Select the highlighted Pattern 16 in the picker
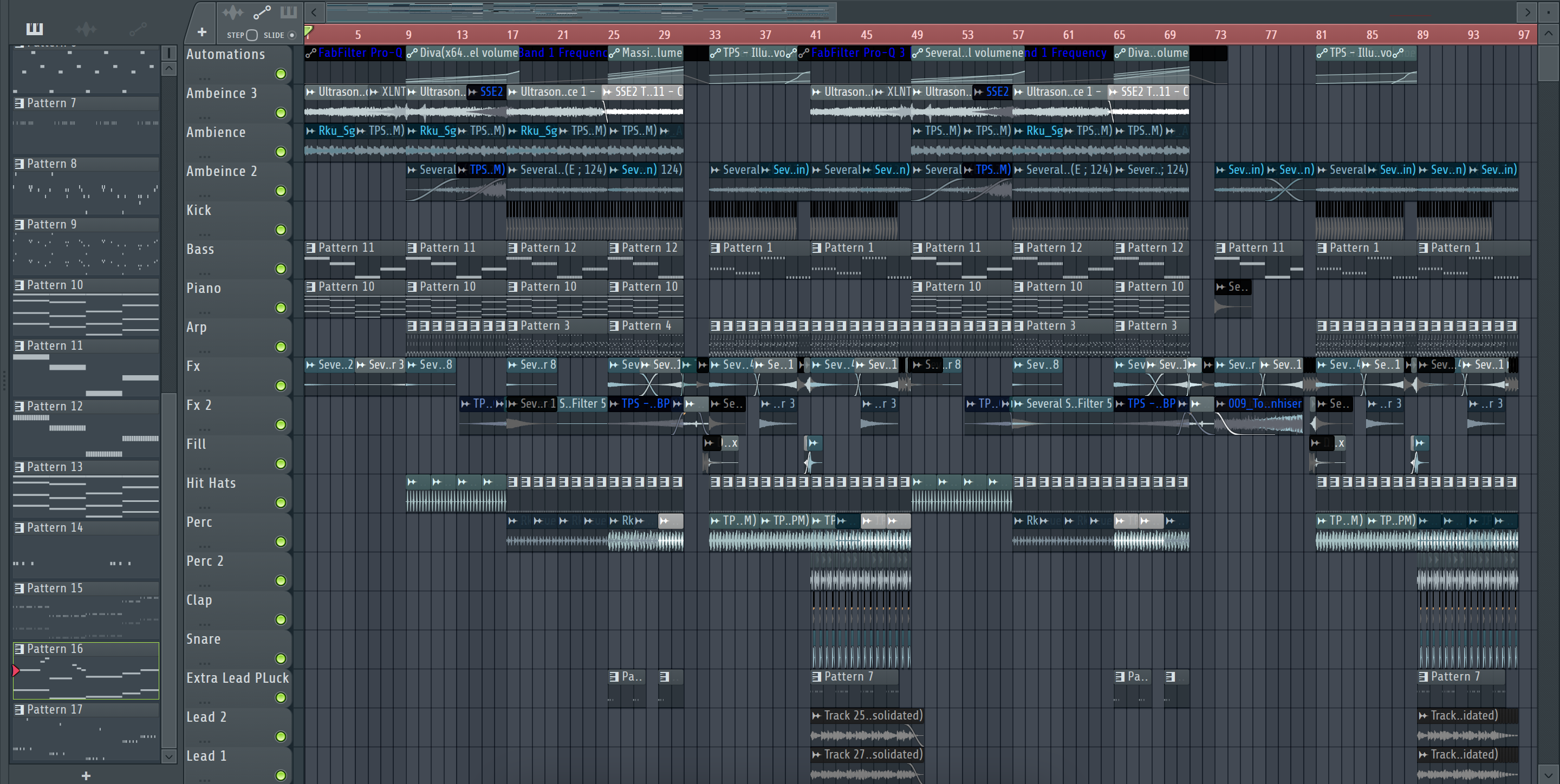This screenshot has height=784, width=1560. (x=86, y=670)
